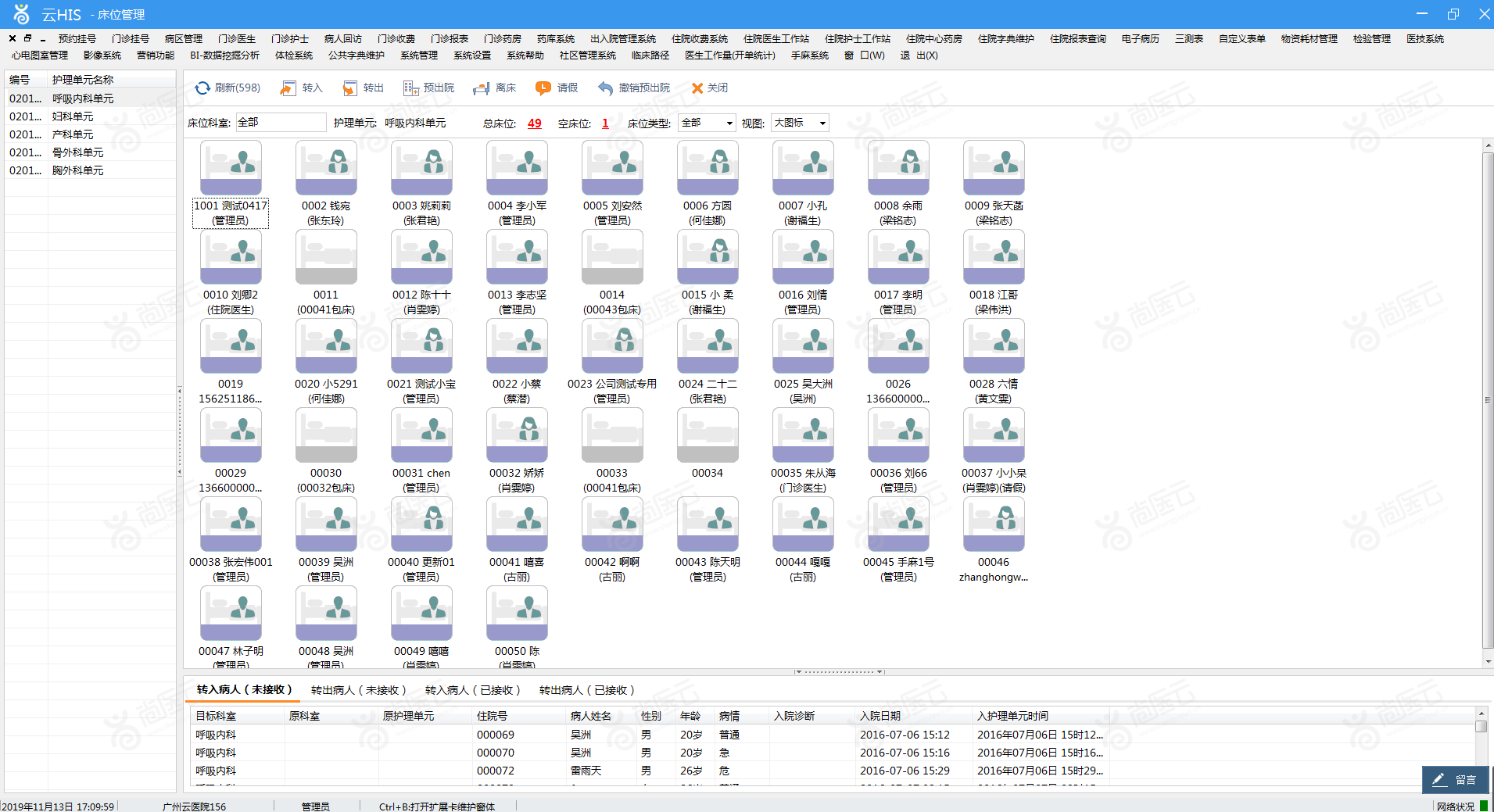This screenshot has width=1494, height=812.
Task: Select 产科单元 in nursing unit list
Action: (x=90, y=134)
